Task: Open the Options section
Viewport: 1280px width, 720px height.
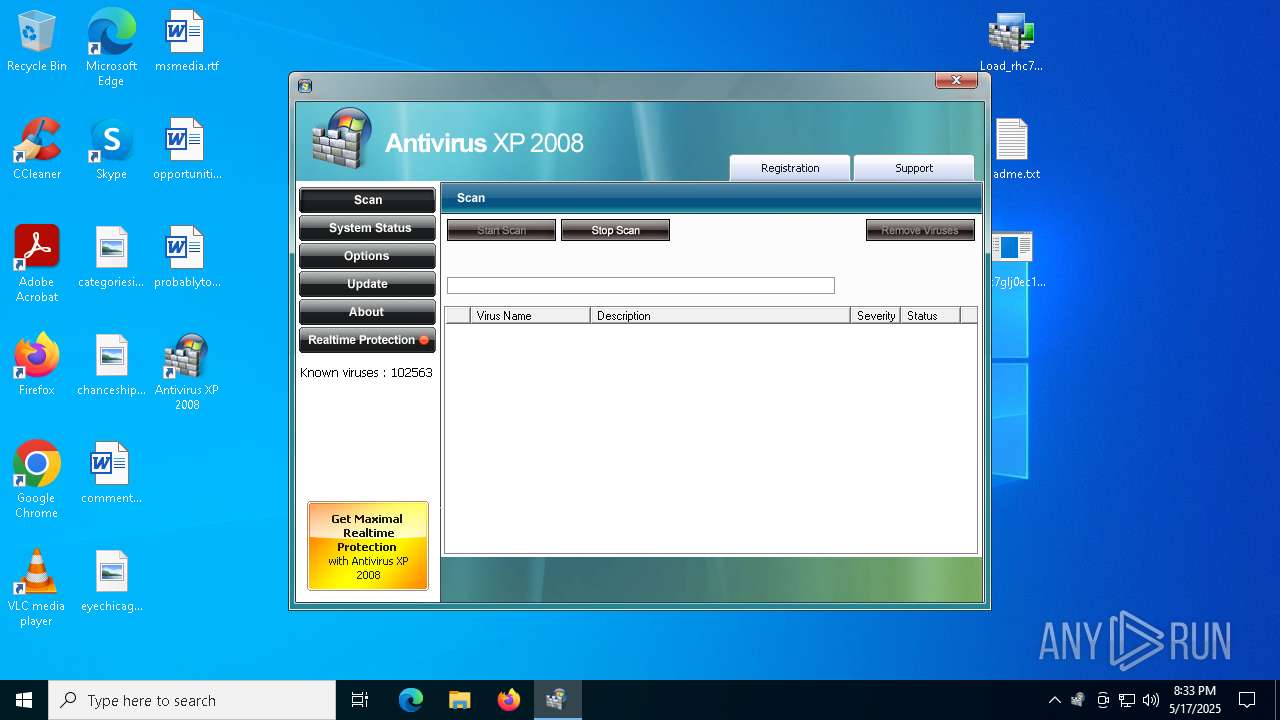Action: (367, 256)
